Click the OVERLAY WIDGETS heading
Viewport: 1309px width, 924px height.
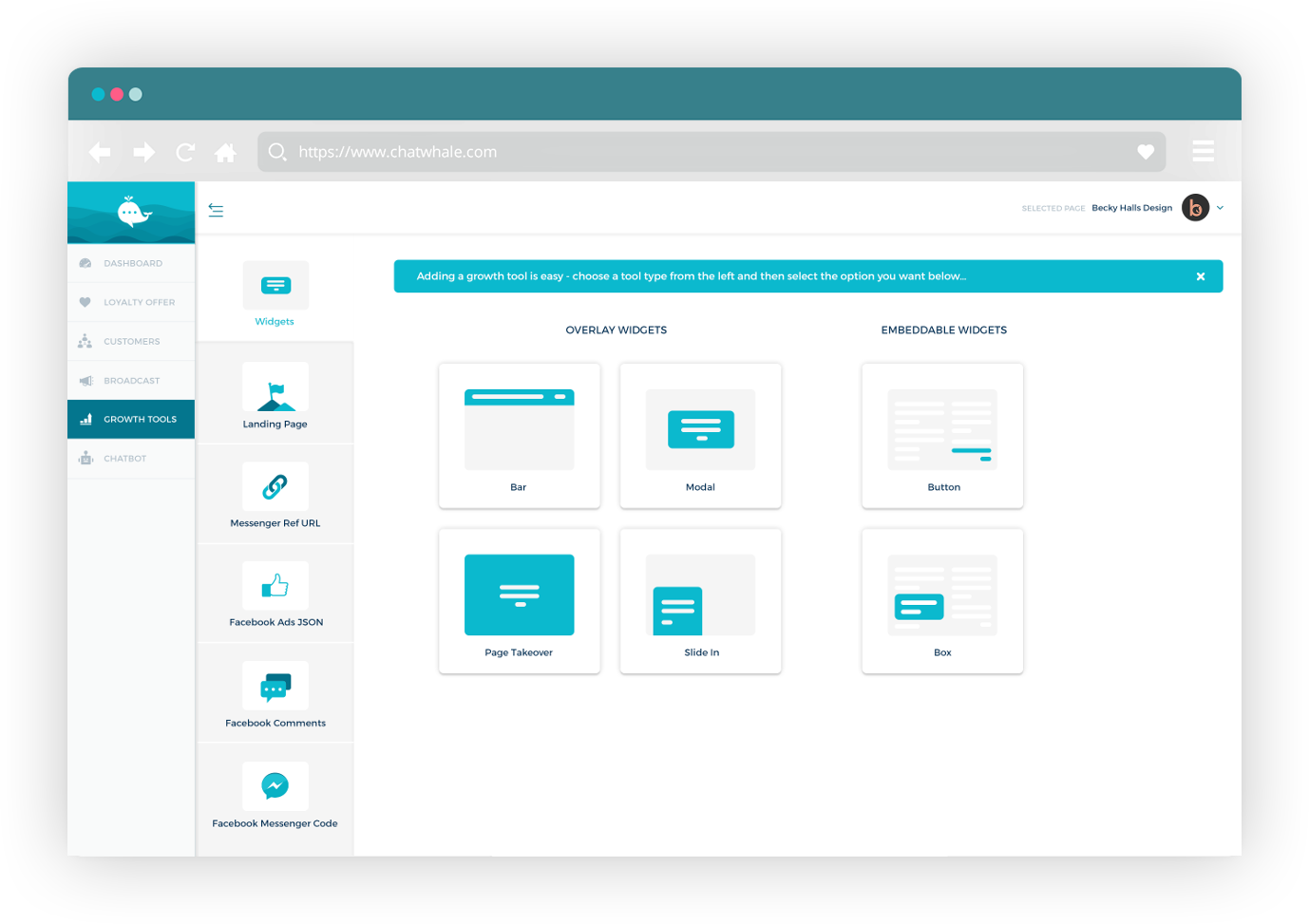617,330
